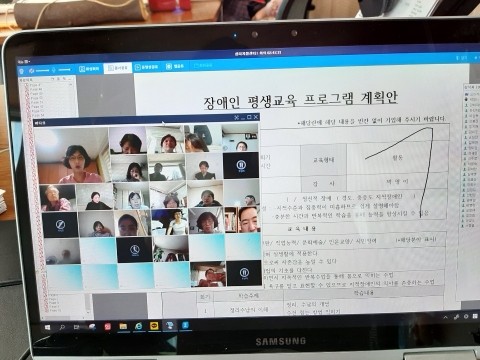Click the Windows Start button
Viewport: 480px width, 360px height.
click(47, 328)
